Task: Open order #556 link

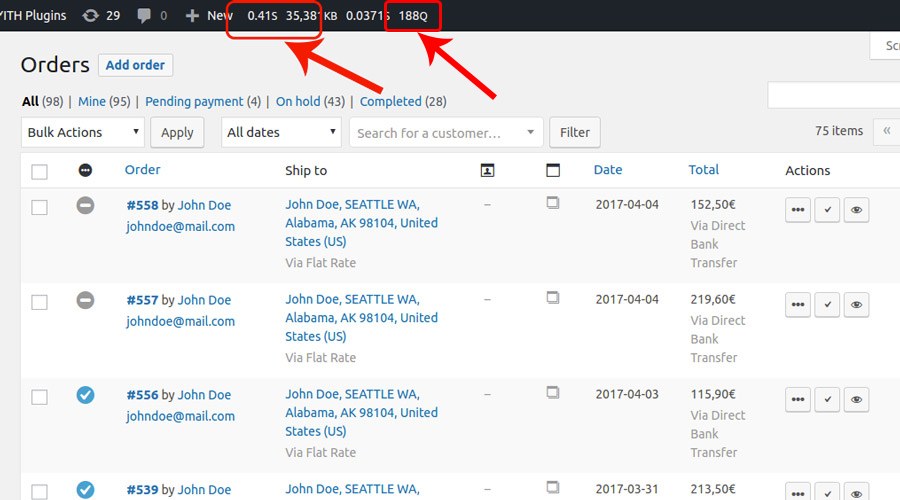Action: pyautogui.click(x=142, y=395)
